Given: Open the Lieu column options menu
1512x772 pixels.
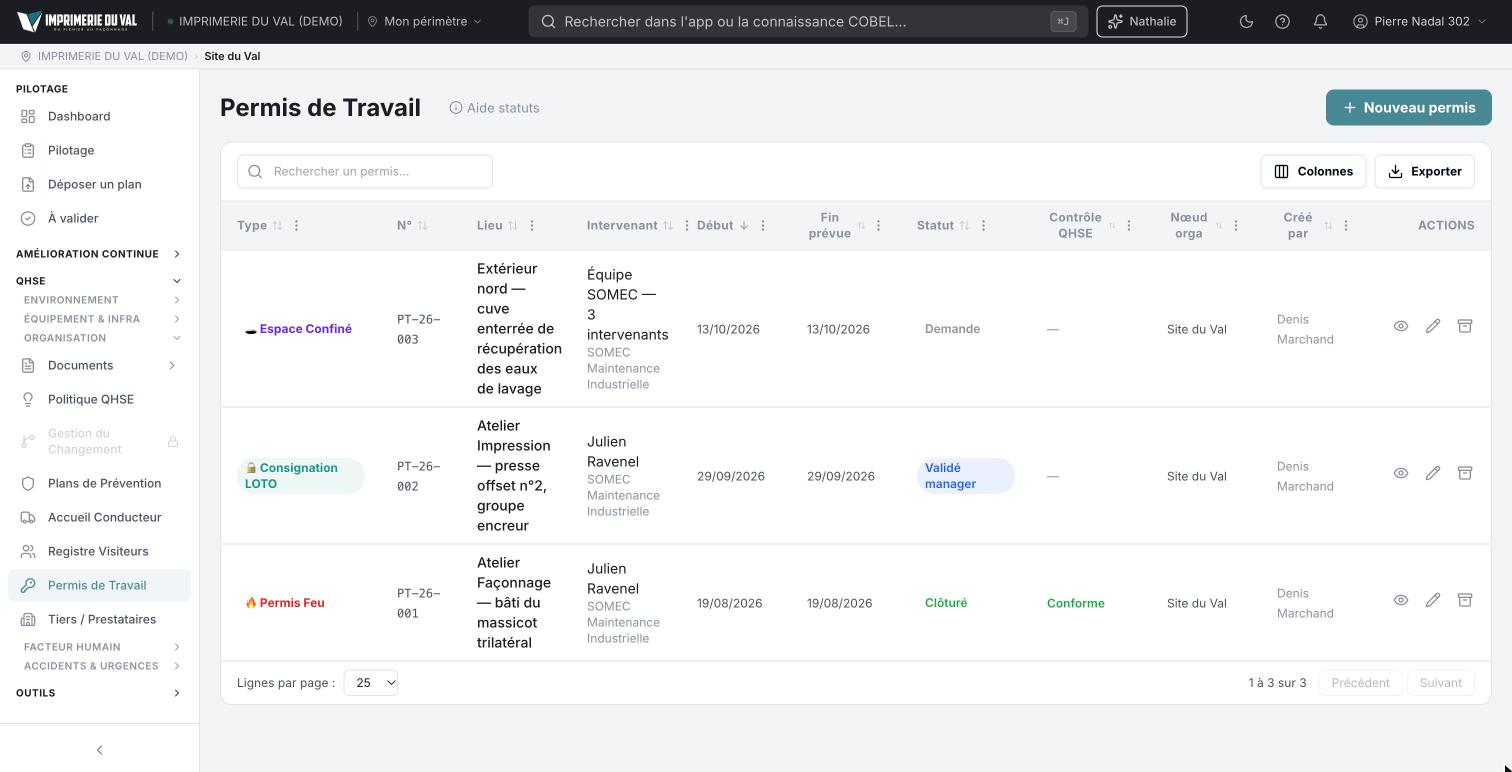Looking at the screenshot, I should click(532, 226).
